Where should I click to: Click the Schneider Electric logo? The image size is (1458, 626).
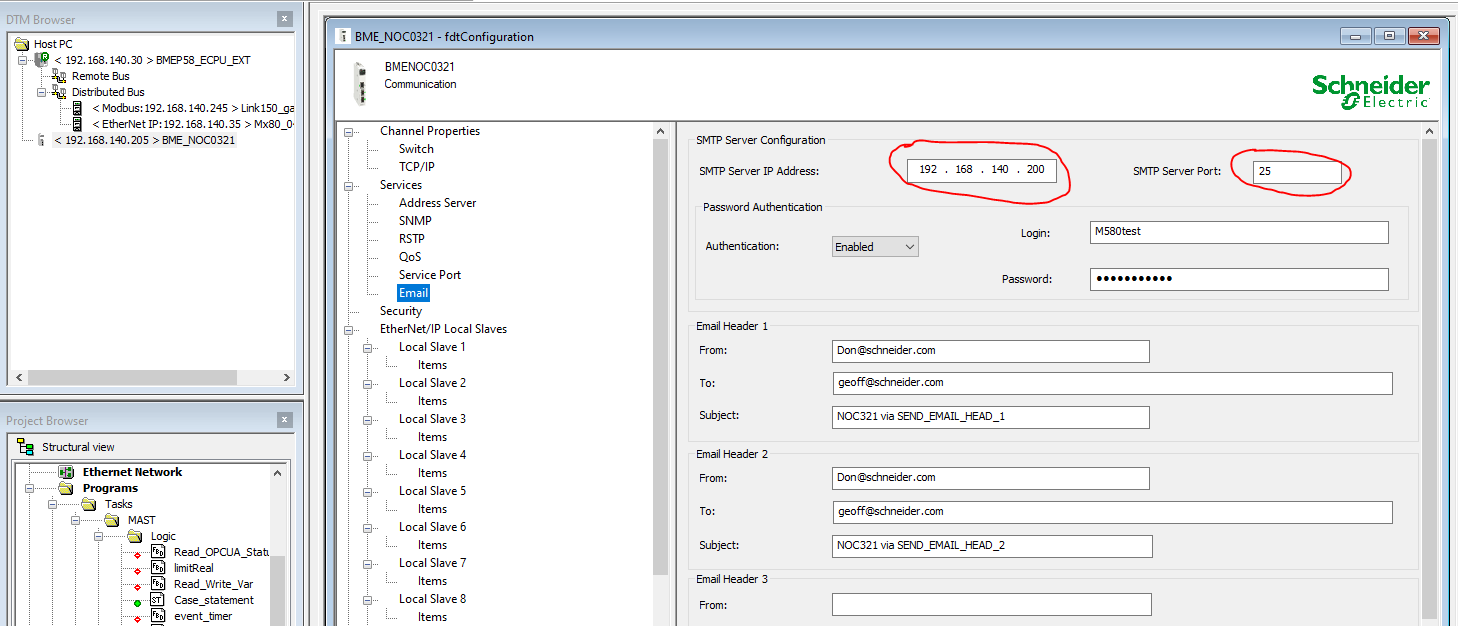tap(1371, 90)
